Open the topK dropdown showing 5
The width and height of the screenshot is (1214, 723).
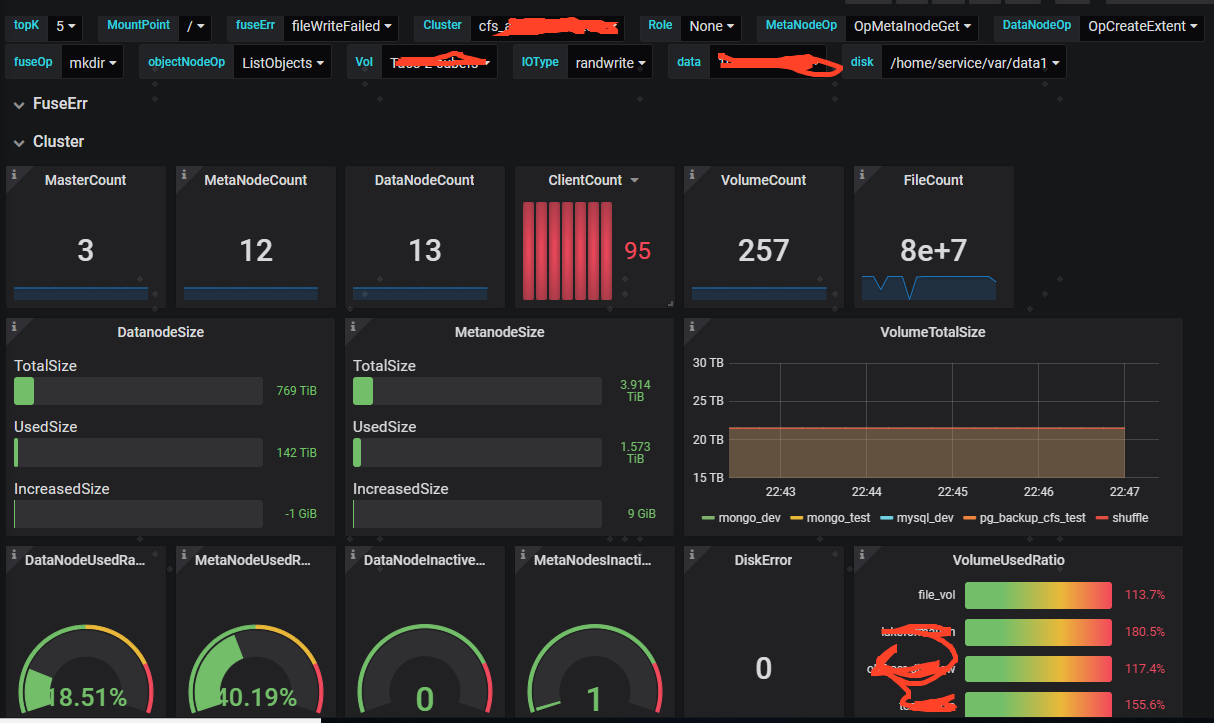(x=67, y=26)
